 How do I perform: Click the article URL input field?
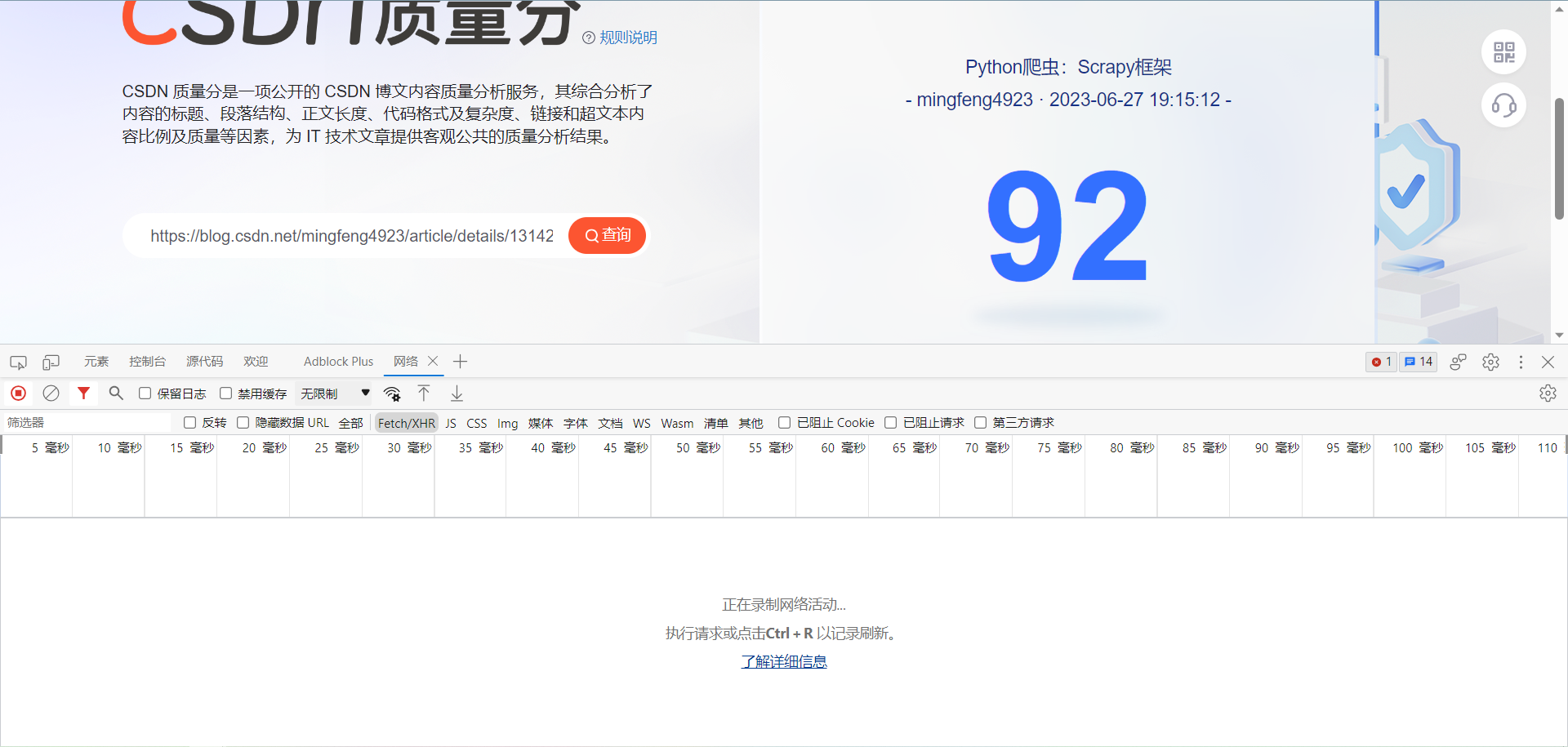[x=351, y=236]
